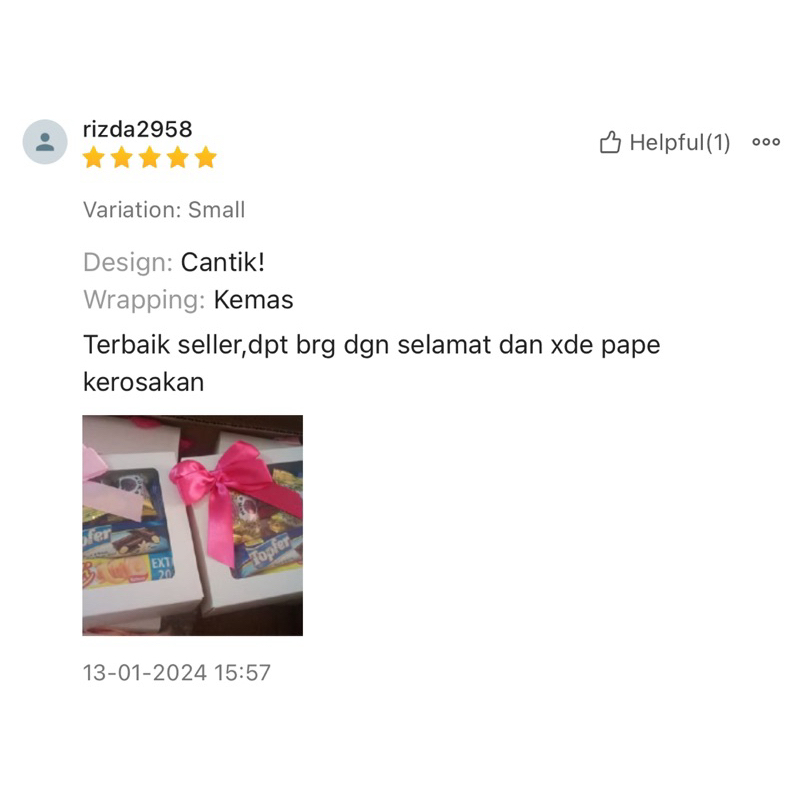Click the third rating star

click(150, 157)
